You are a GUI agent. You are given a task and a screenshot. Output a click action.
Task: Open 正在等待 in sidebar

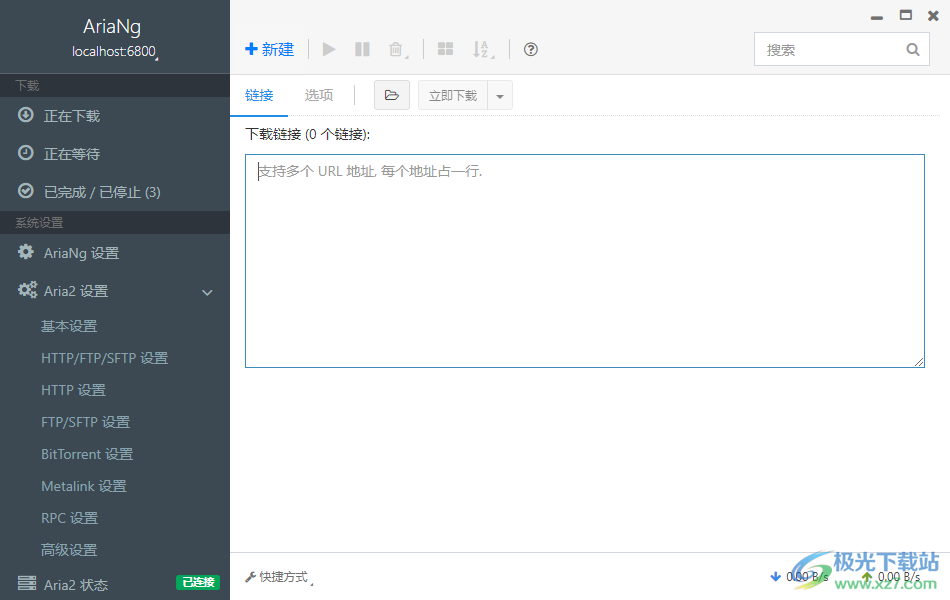[115, 154]
